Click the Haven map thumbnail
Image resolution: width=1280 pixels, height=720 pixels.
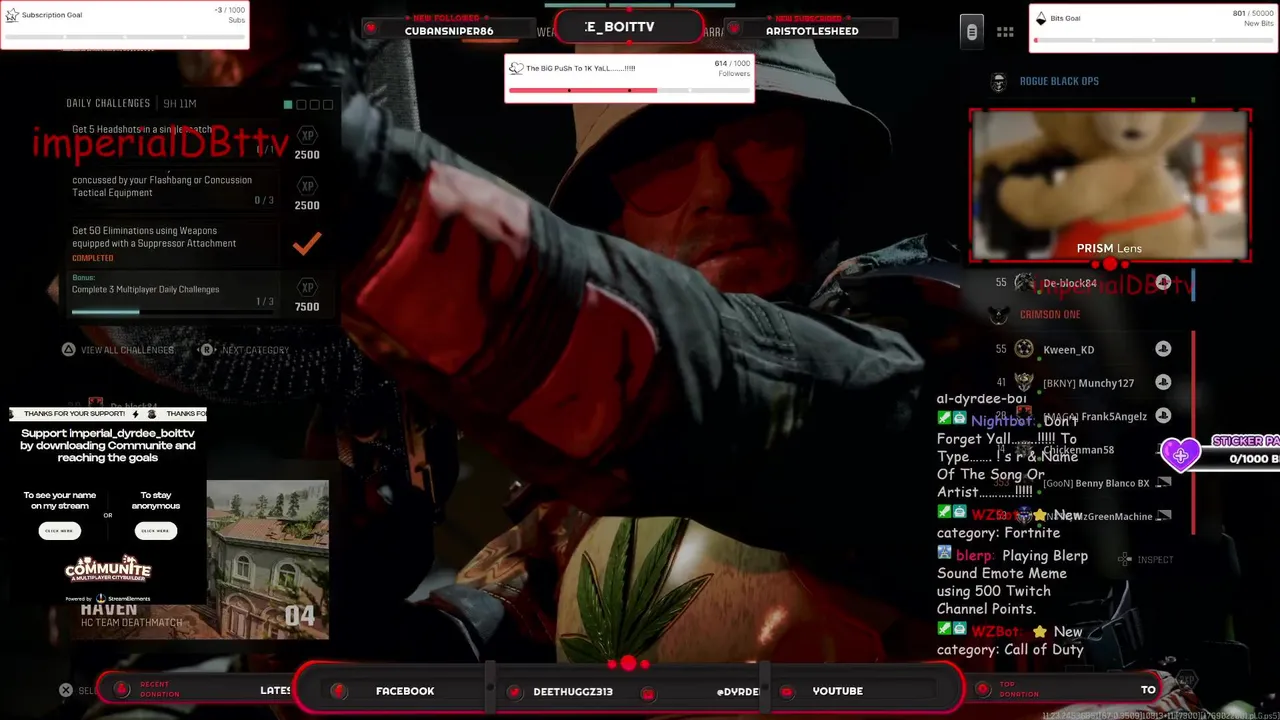pos(267,559)
